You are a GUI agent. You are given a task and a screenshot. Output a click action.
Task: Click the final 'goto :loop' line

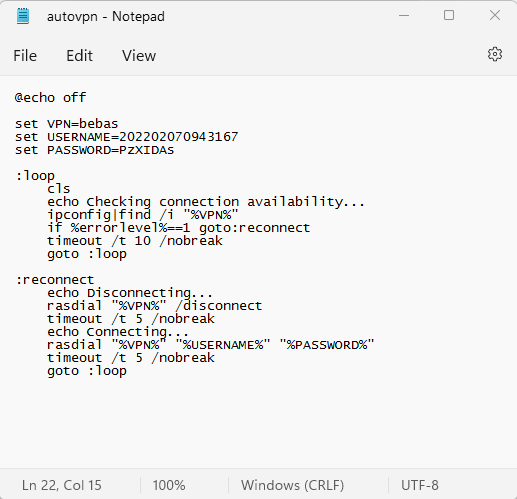coord(87,371)
